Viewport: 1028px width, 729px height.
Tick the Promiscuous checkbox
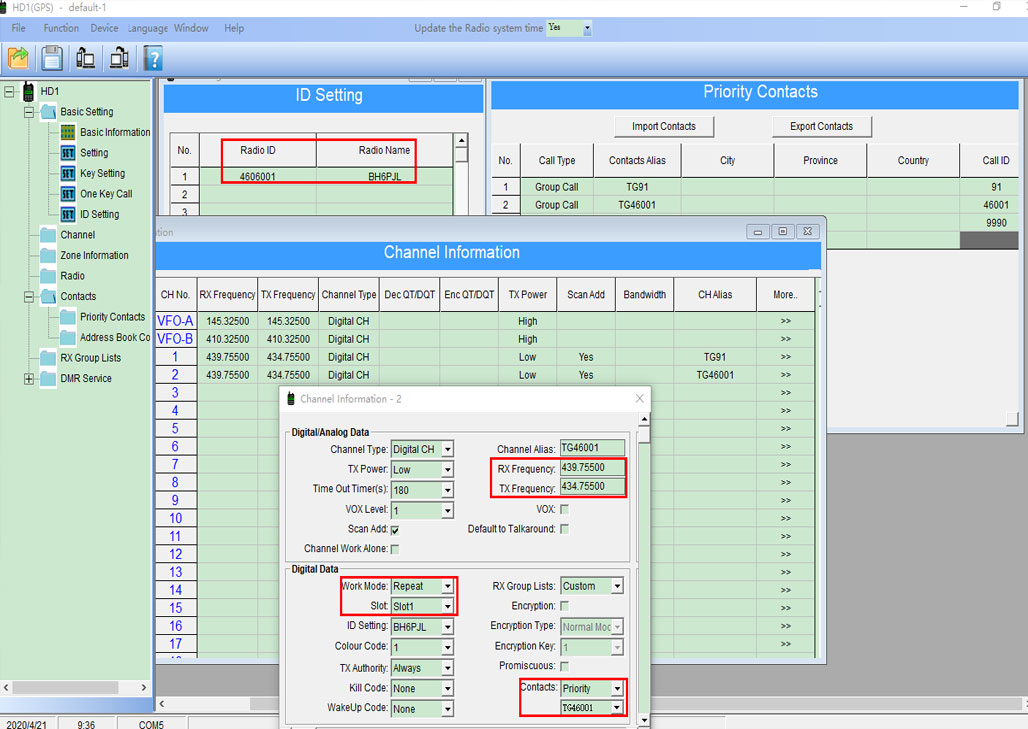pyautogui.click(x=565, y=666)
